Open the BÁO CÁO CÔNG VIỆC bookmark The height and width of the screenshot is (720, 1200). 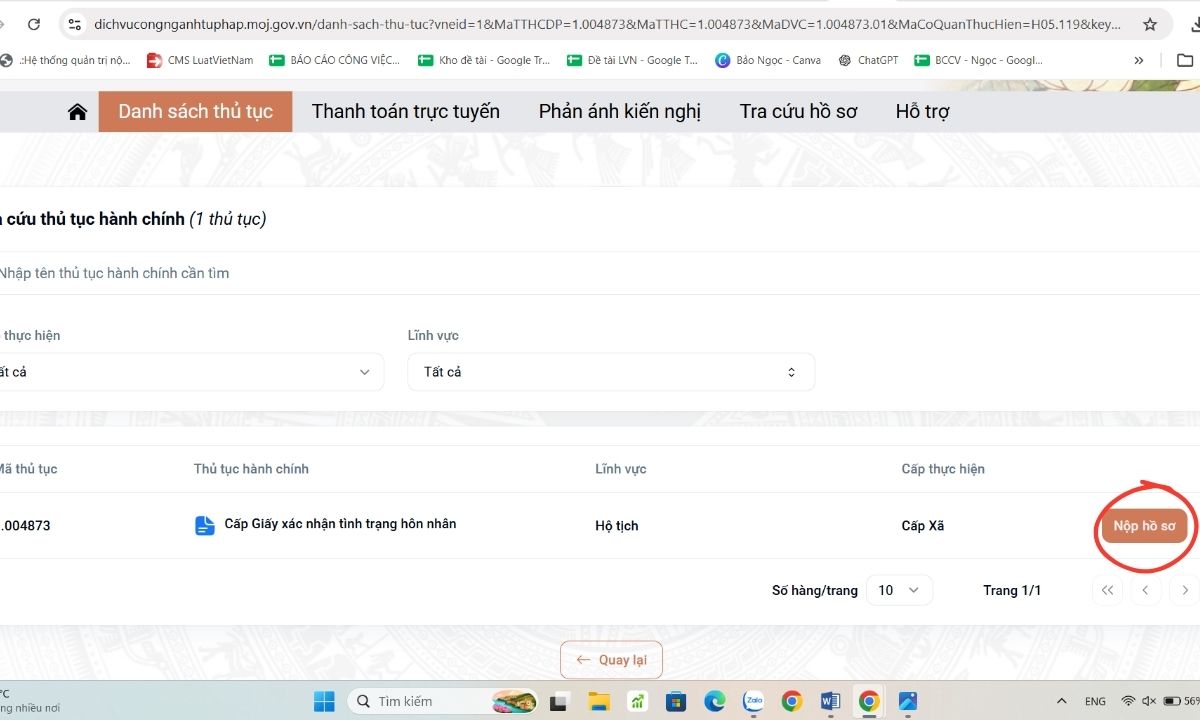click(x=334, y=60)
